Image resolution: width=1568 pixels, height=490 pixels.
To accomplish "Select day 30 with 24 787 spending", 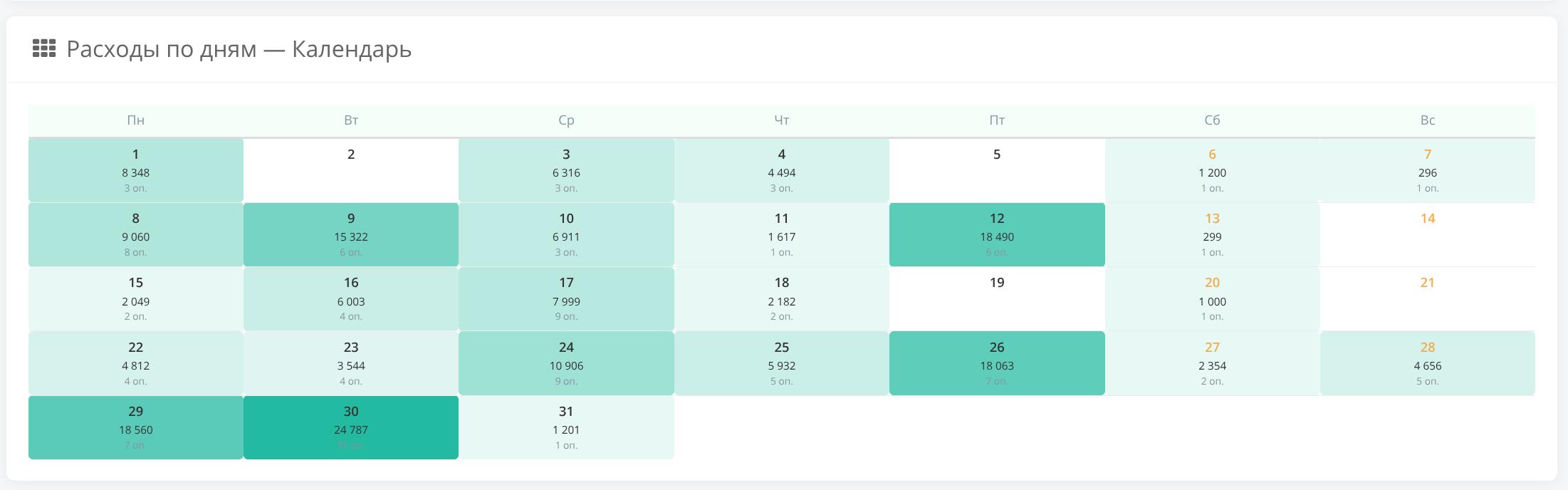I will (350, 427).
